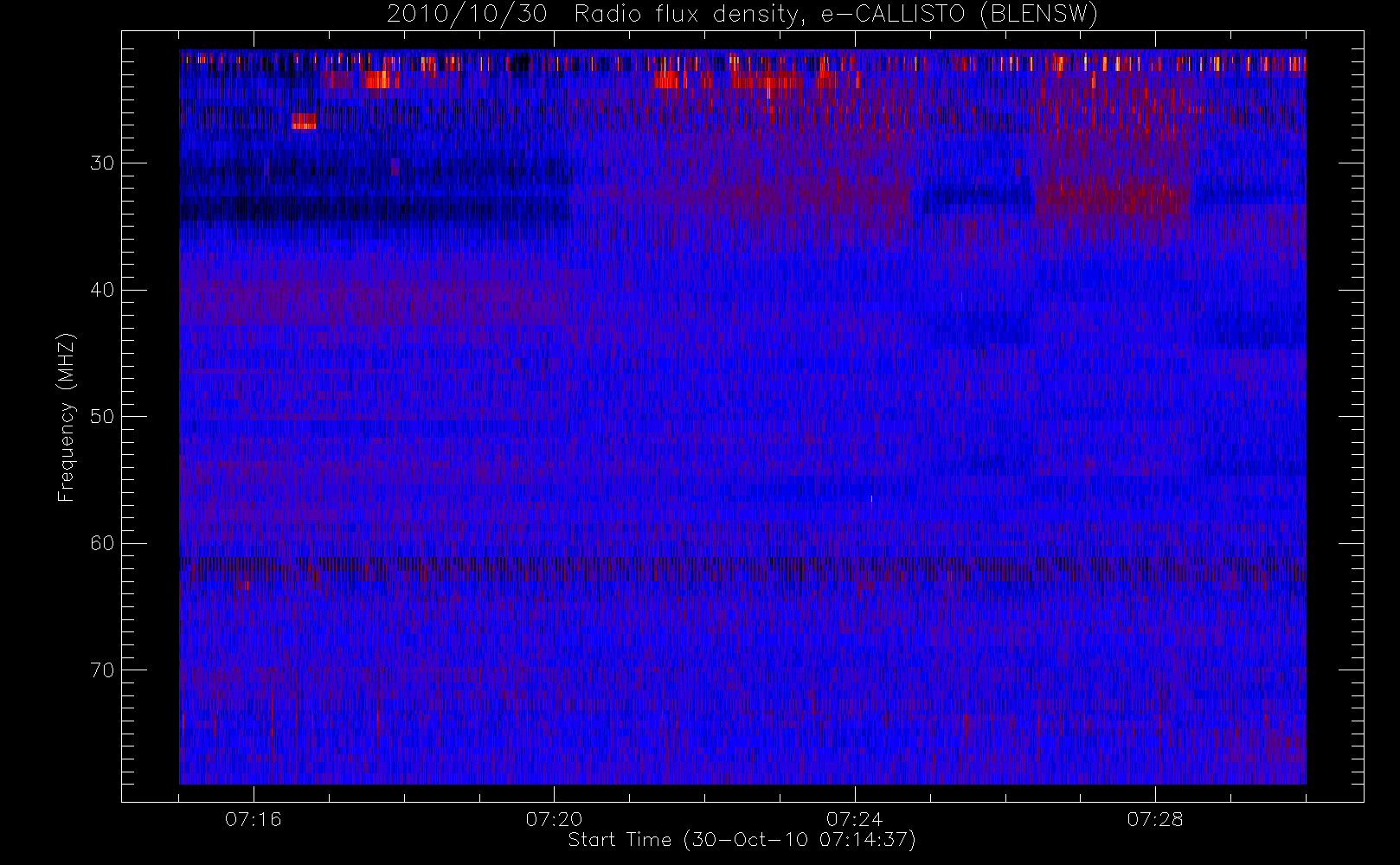
Task: Select the 60 frequency tick label
Action: [102, 543]
